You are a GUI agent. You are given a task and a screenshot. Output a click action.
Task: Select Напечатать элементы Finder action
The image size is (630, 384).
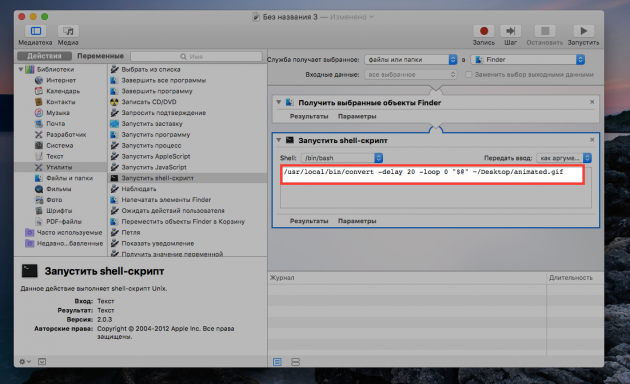tap(166, 200)
